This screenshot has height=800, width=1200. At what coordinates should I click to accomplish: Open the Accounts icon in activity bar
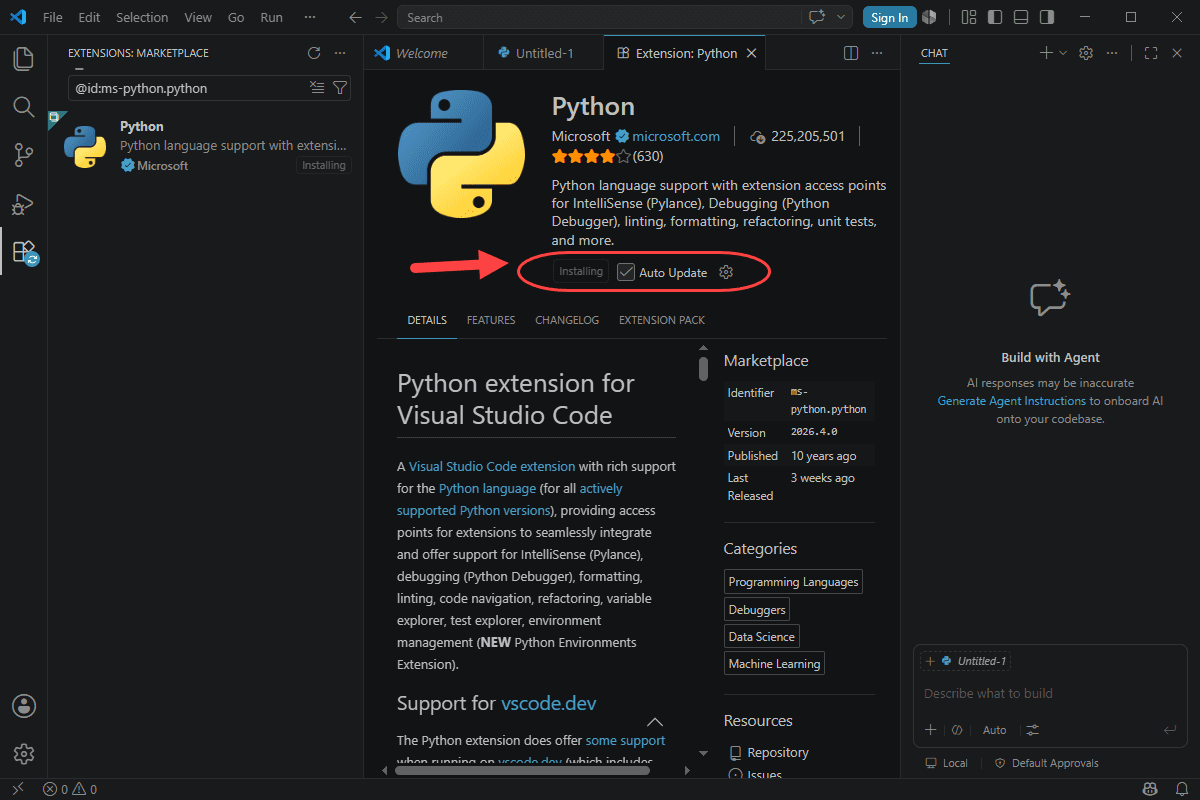tap(23, 706)
